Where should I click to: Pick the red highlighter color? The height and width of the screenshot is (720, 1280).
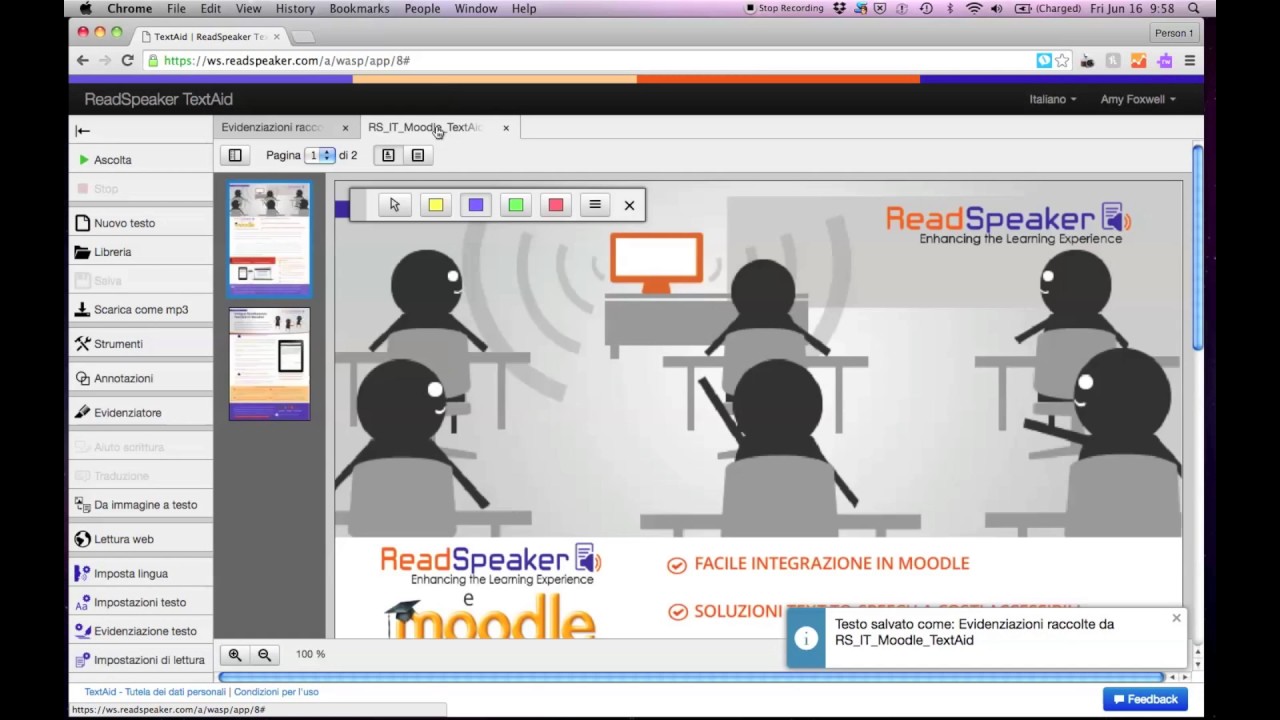(556, 205)
